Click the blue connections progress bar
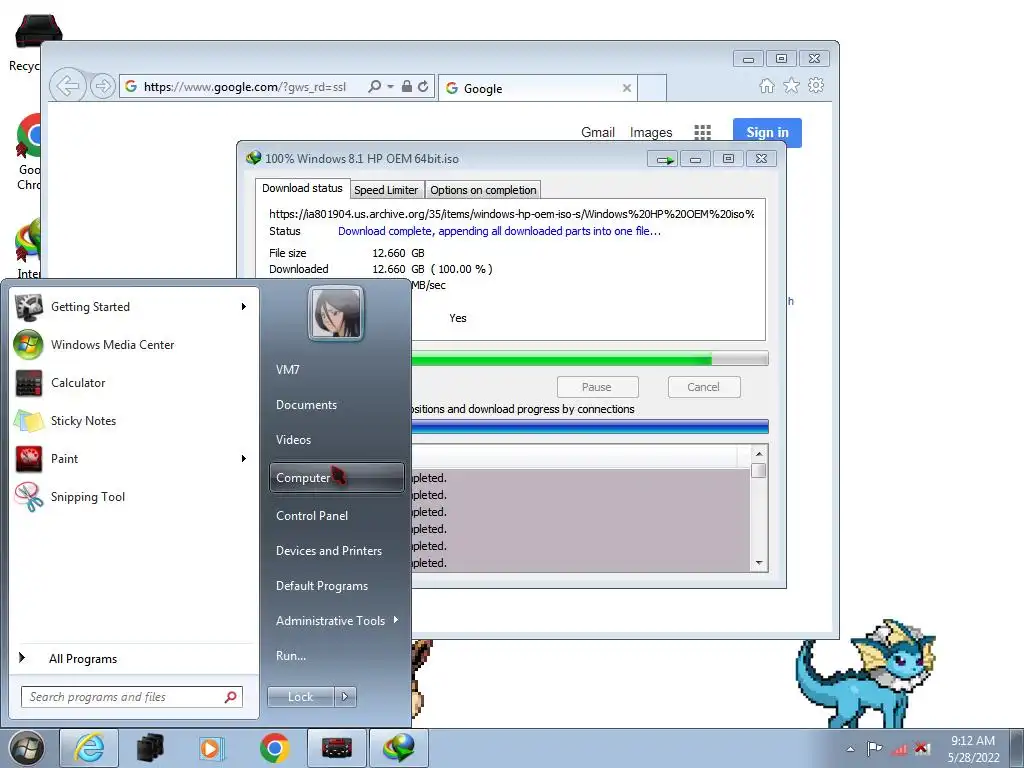Image resolution: width=1024 pixels, height=768 pixels. click(x=590, y=426)
